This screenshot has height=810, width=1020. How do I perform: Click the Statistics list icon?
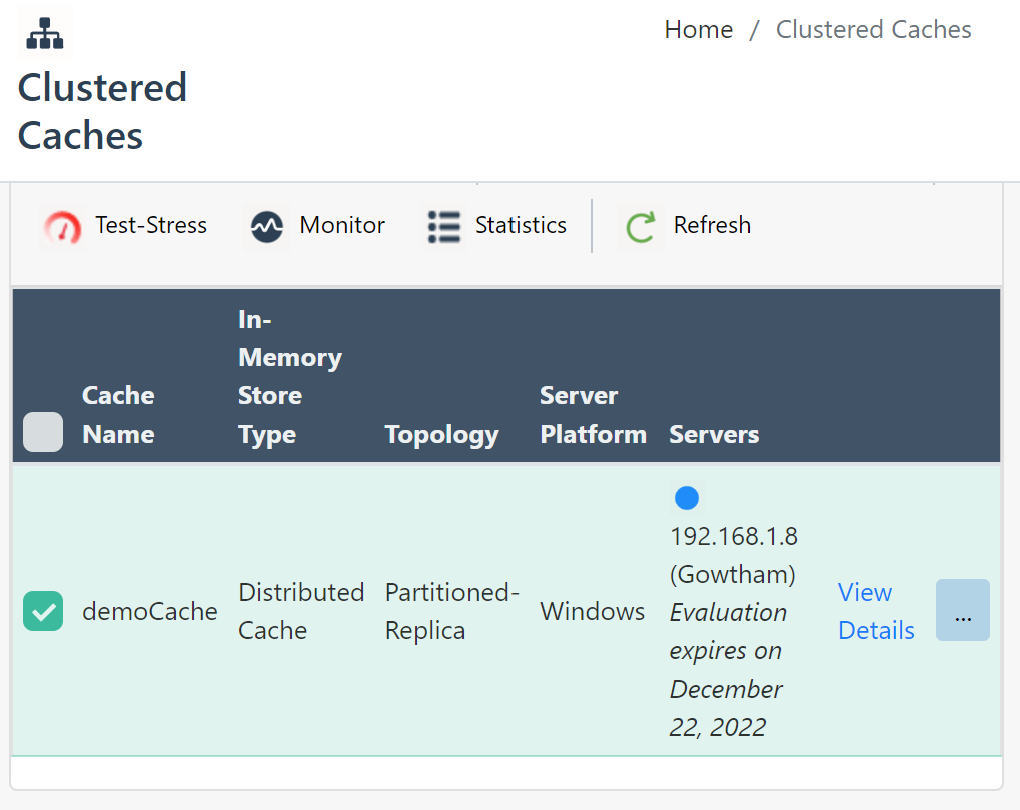pos(443,226)
